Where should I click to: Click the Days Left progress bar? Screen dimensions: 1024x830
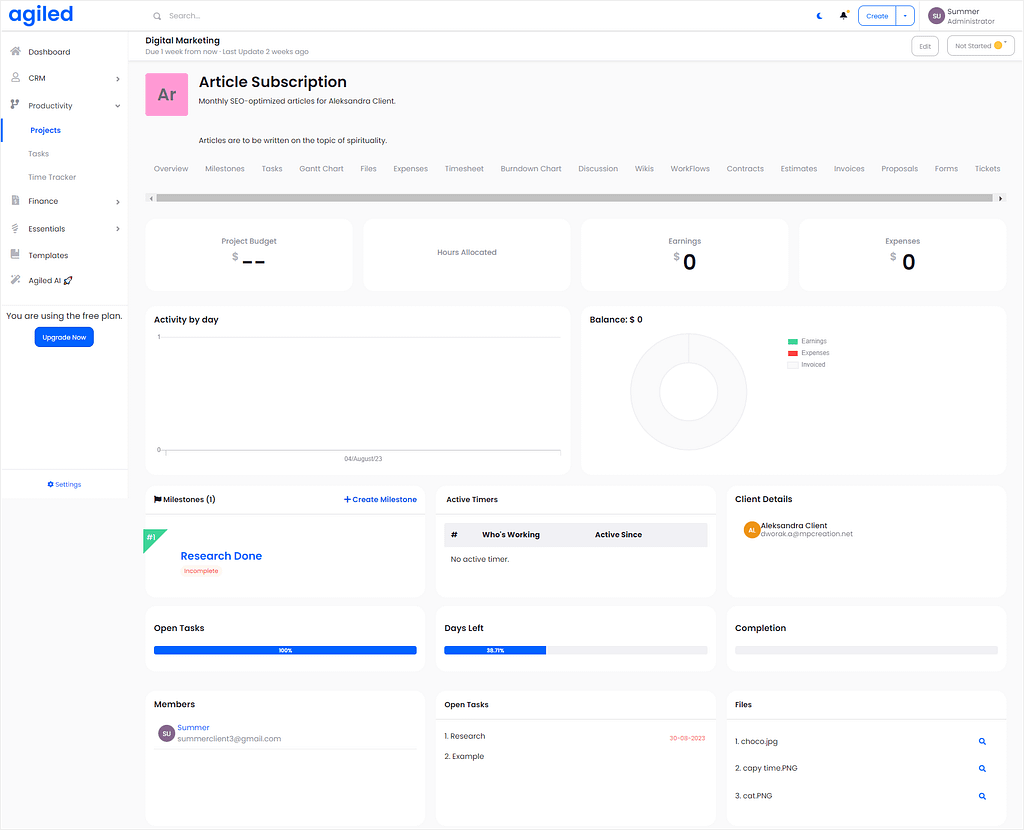(575, 650)
